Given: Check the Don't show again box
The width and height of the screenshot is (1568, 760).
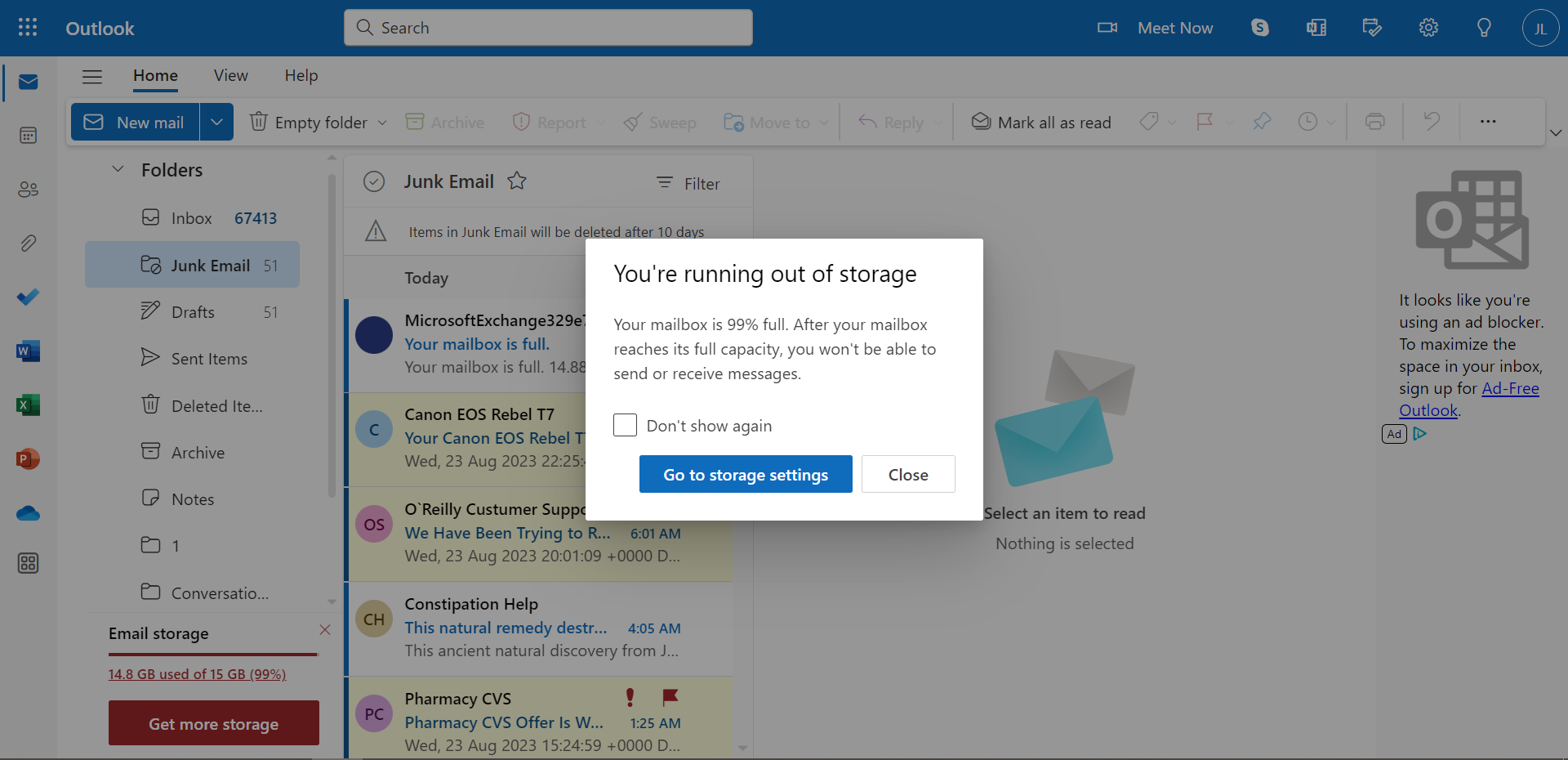Looking at the screenshot, I should [x=625, y=425].
